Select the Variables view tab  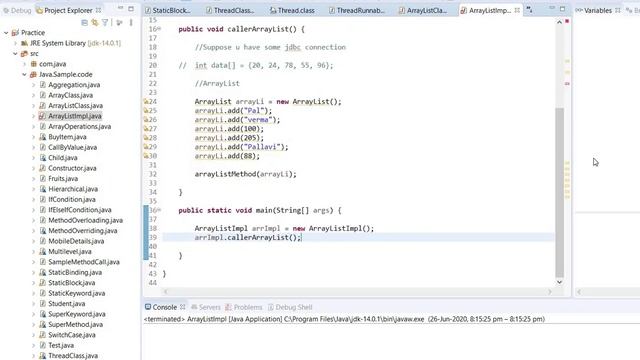[x=598, y=10]
